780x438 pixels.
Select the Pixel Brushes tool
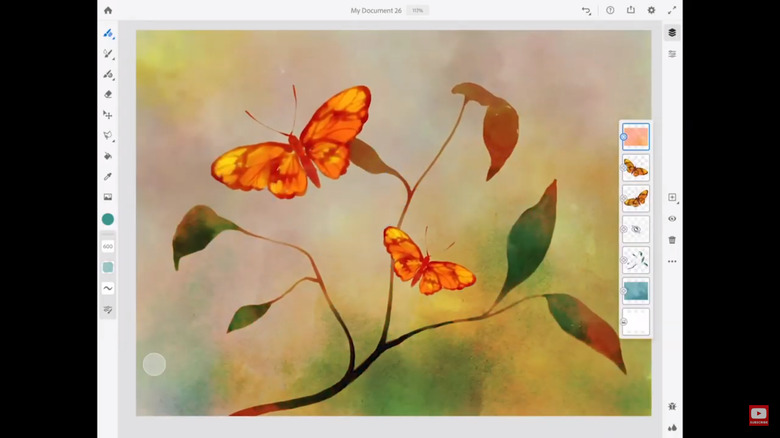[108, 33]
